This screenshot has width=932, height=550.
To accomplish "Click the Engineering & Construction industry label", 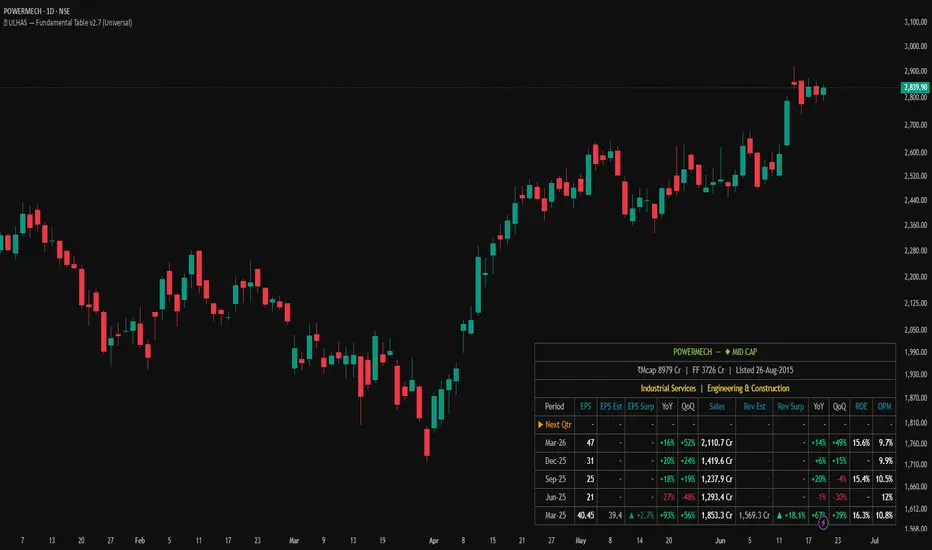I will (x=748, y=388).
